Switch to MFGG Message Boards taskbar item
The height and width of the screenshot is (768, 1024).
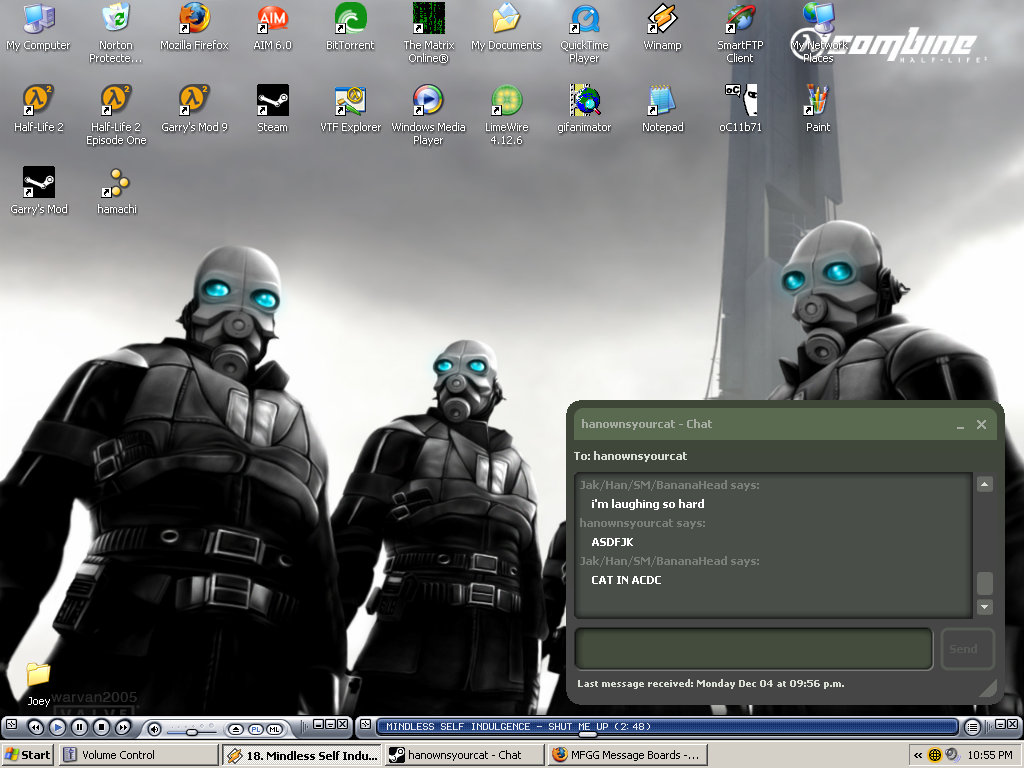tap(628, 755)
